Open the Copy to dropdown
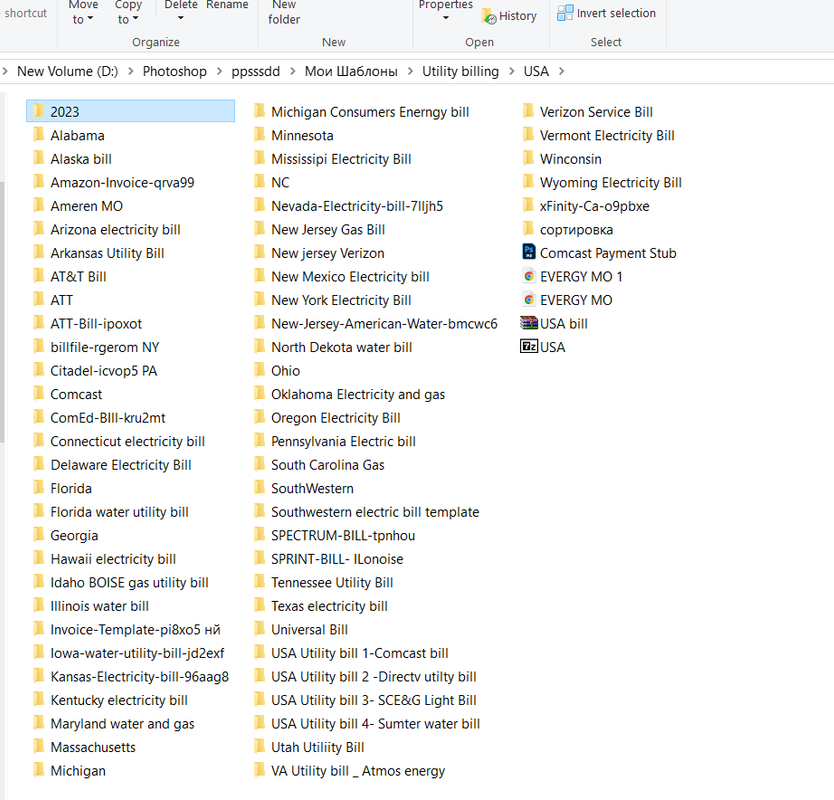The image size is (834, 800). [x=128, y=12]
